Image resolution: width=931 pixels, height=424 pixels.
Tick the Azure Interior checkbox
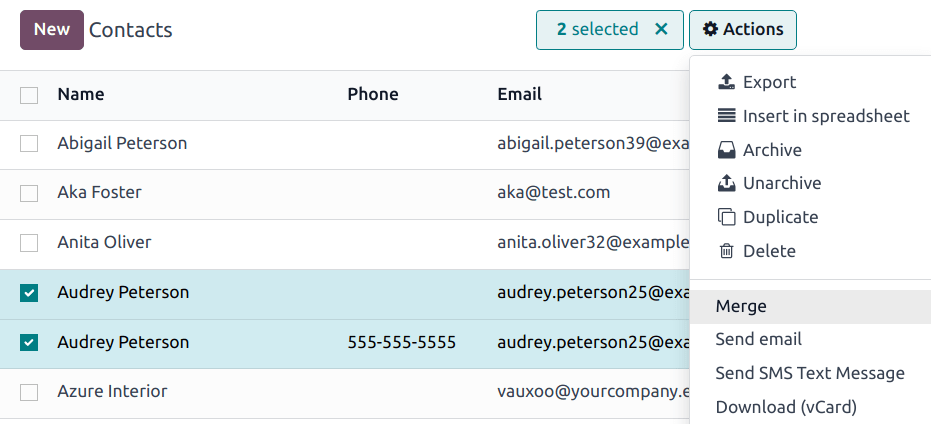(29, 392)
